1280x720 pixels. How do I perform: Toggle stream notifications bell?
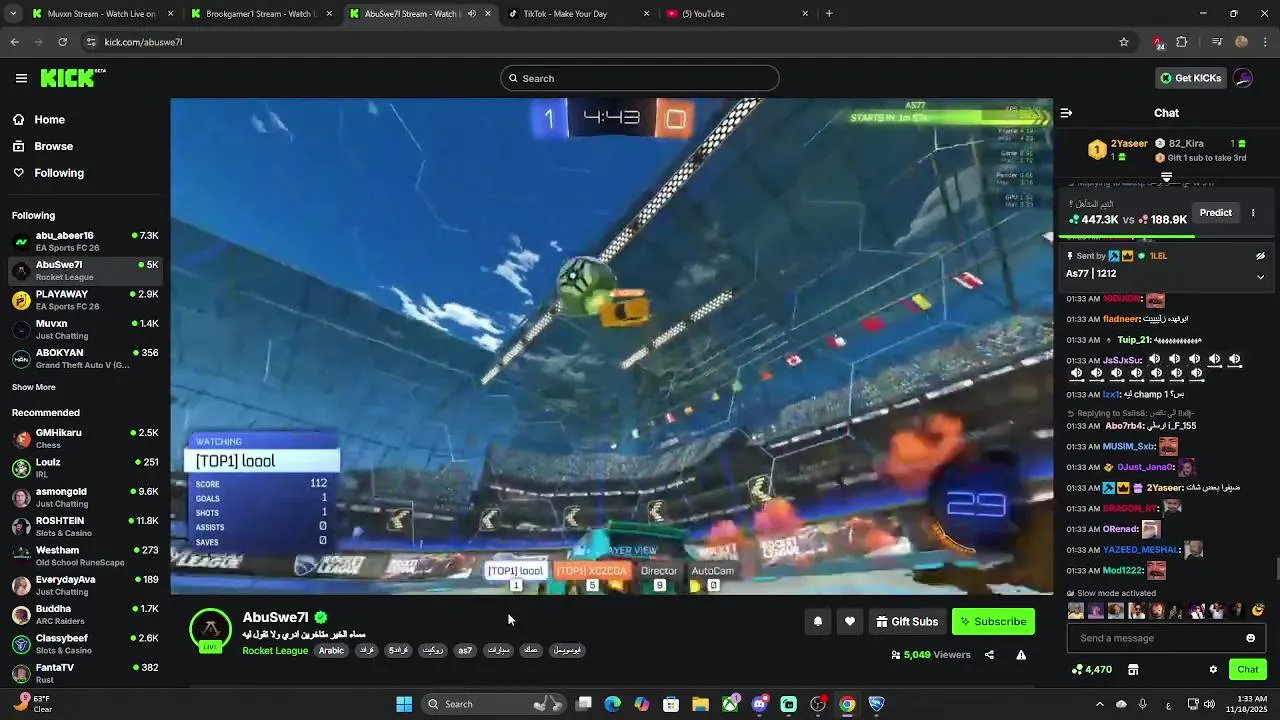[x=817, y=622]
